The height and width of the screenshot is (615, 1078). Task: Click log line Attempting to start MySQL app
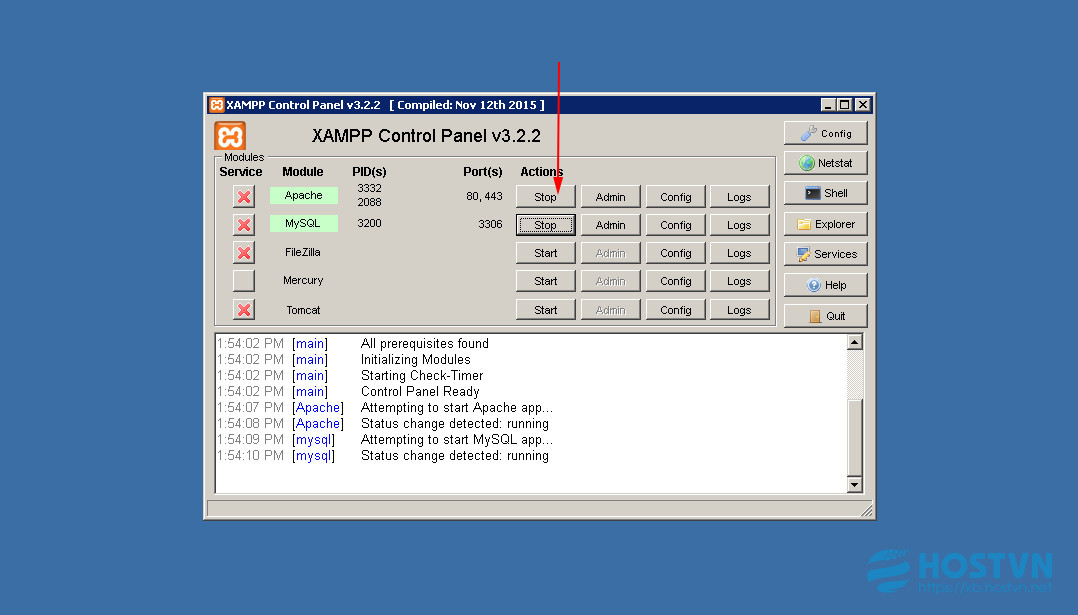click(456, 440)
